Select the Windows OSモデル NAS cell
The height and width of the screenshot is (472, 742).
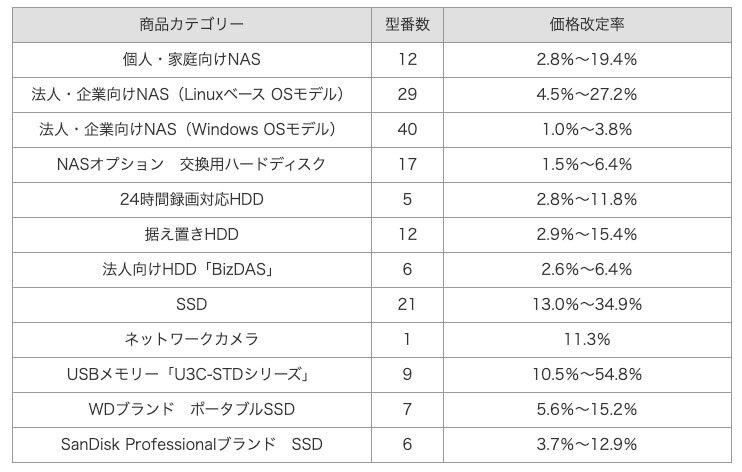[190, 130]
